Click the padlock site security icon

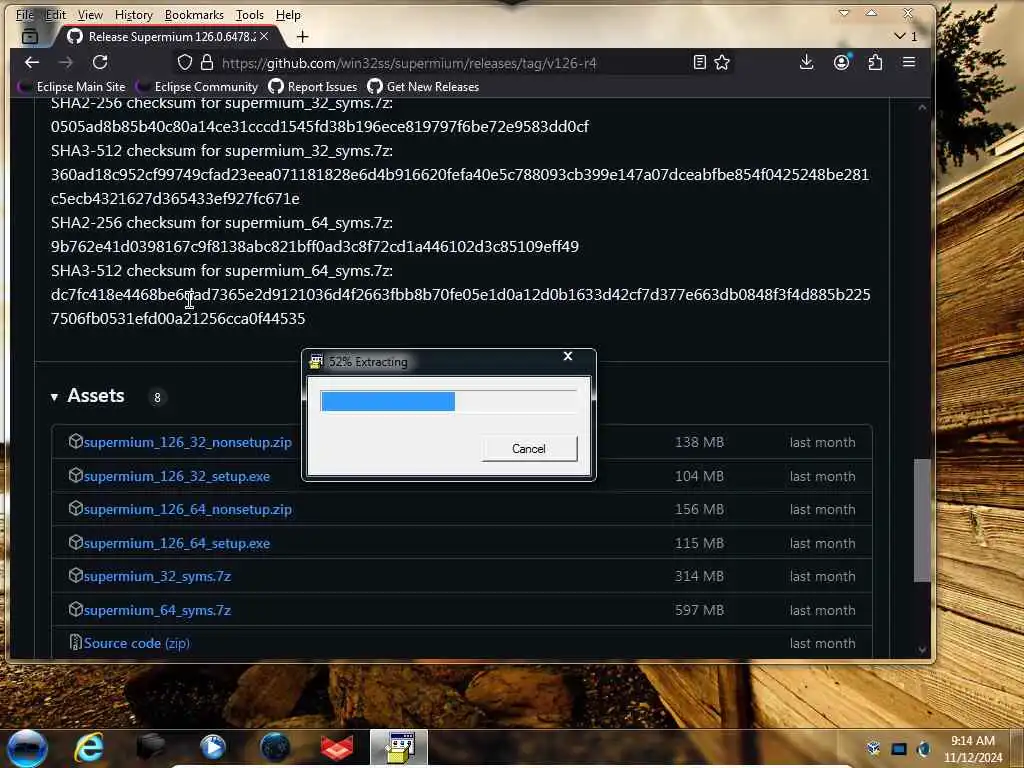point(207,63)
